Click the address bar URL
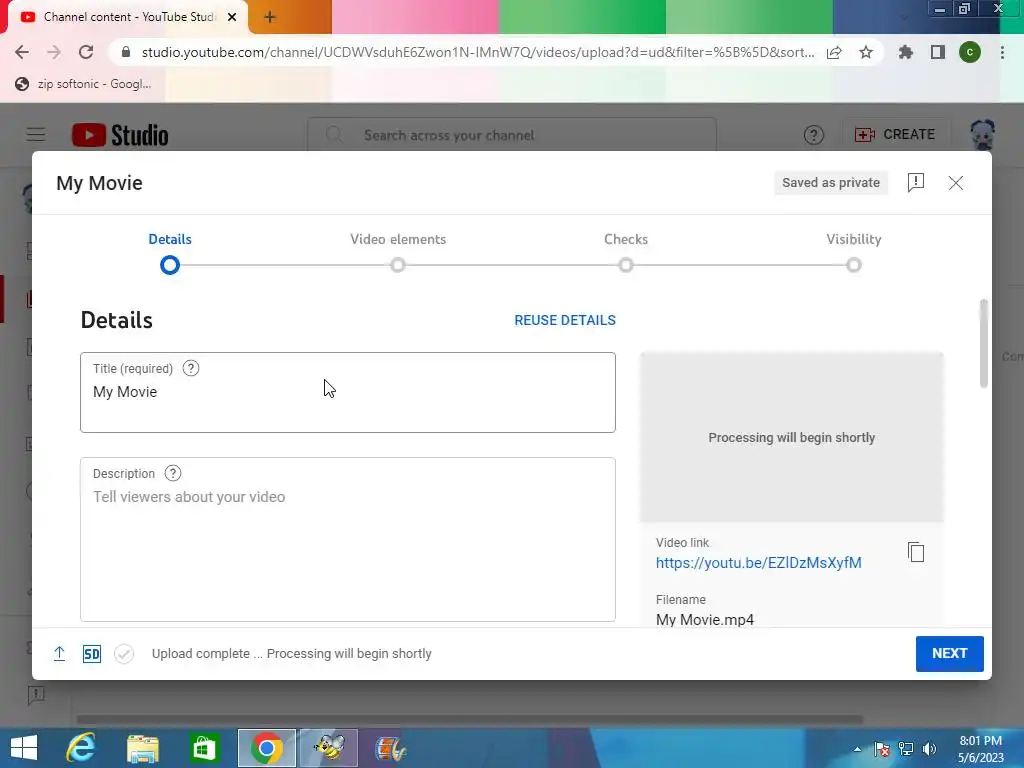 click(478, 52)
